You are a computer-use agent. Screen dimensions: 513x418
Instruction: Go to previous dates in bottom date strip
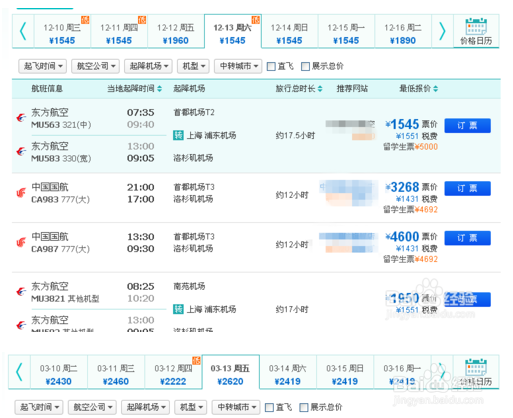click(19, 372)
